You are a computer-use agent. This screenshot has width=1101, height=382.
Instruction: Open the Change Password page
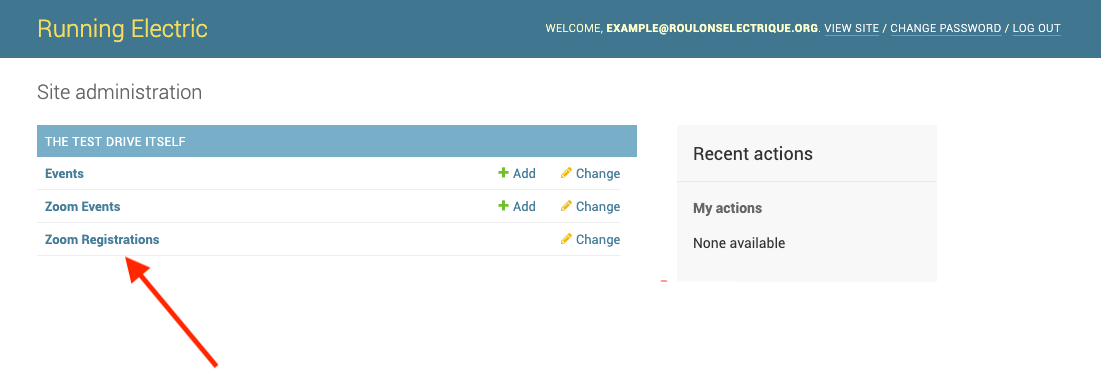tap(946, 29)
